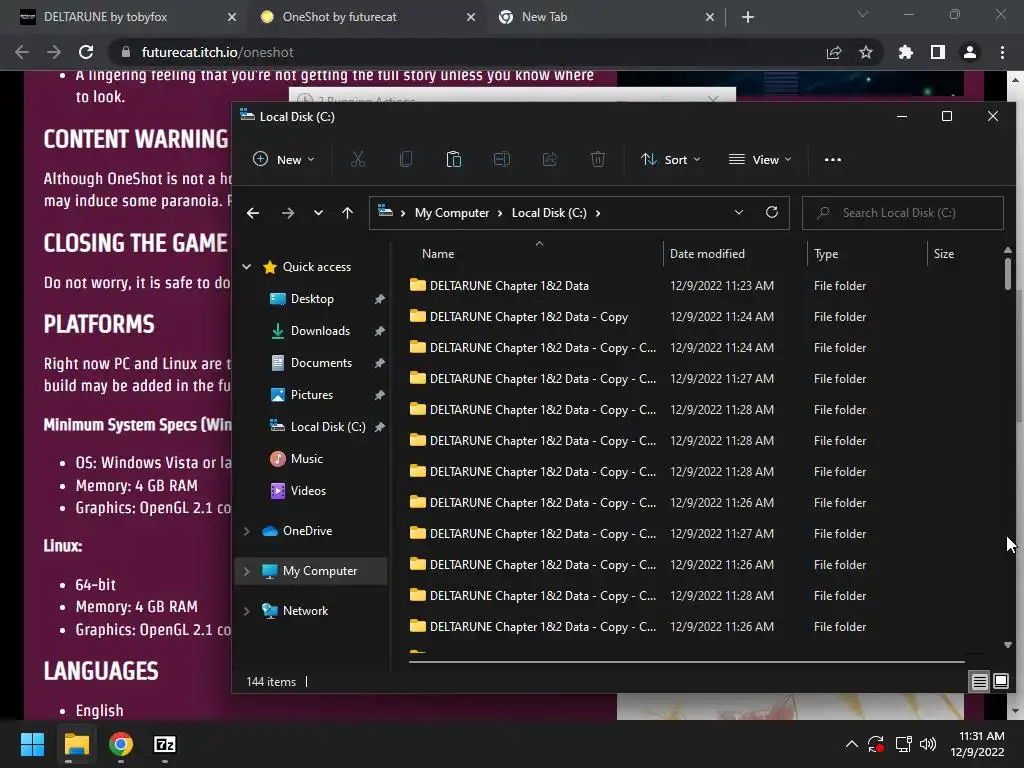Click the file list horizontal scrollbar
Screen dimensions: 1024x768
(x=686, y=662)
